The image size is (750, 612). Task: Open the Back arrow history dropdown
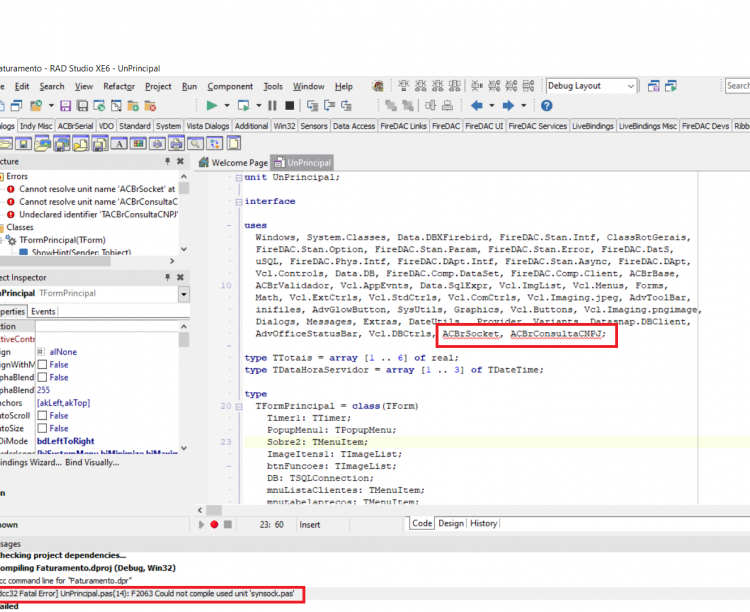click(x=491, y=105)
